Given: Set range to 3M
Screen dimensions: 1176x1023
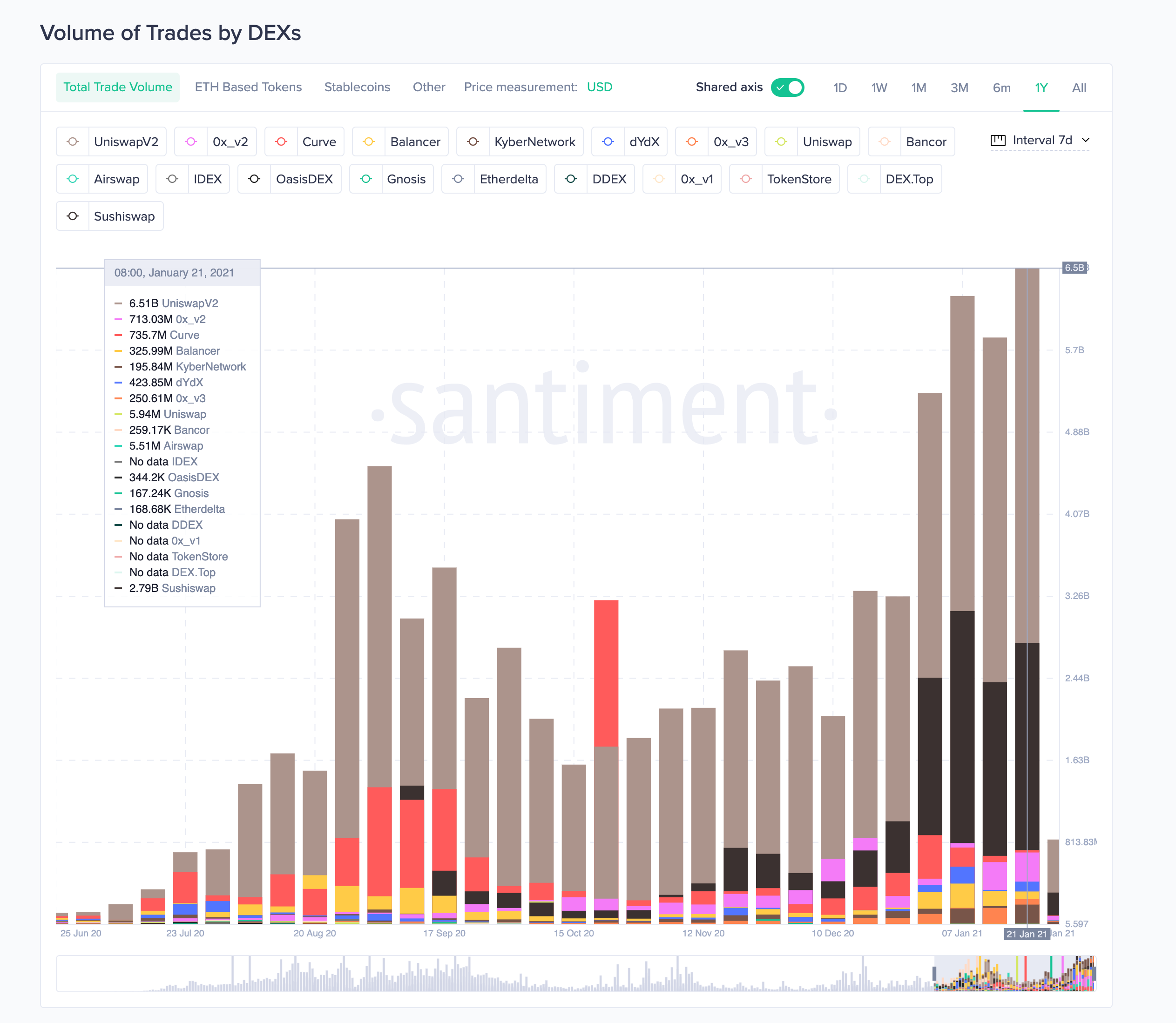Looking at the screenshot, I should coord(959,88).
